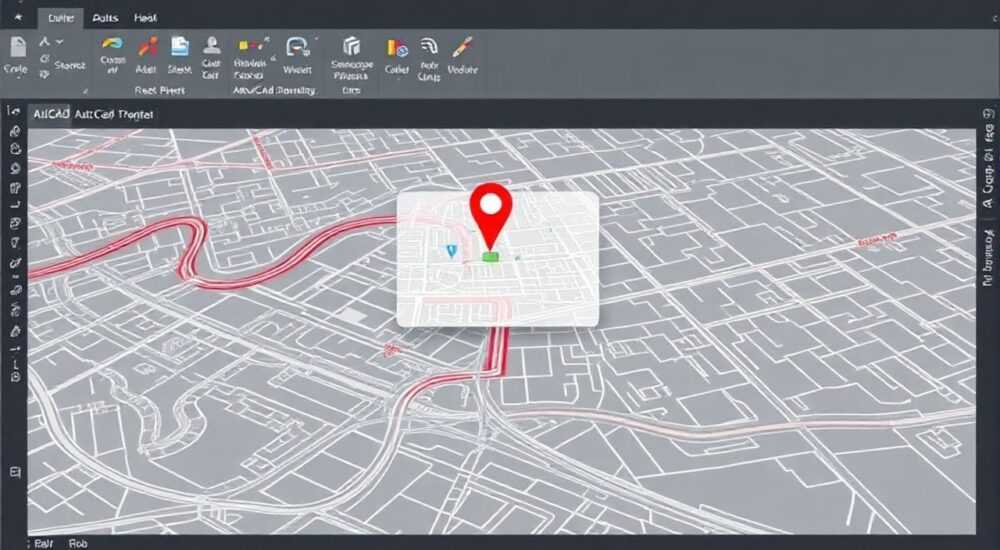Select the yellow-blue swoosh ribbon icon
Image resolution: width=1000 pixels, height=550 pixels.
(x=112, y=44)
